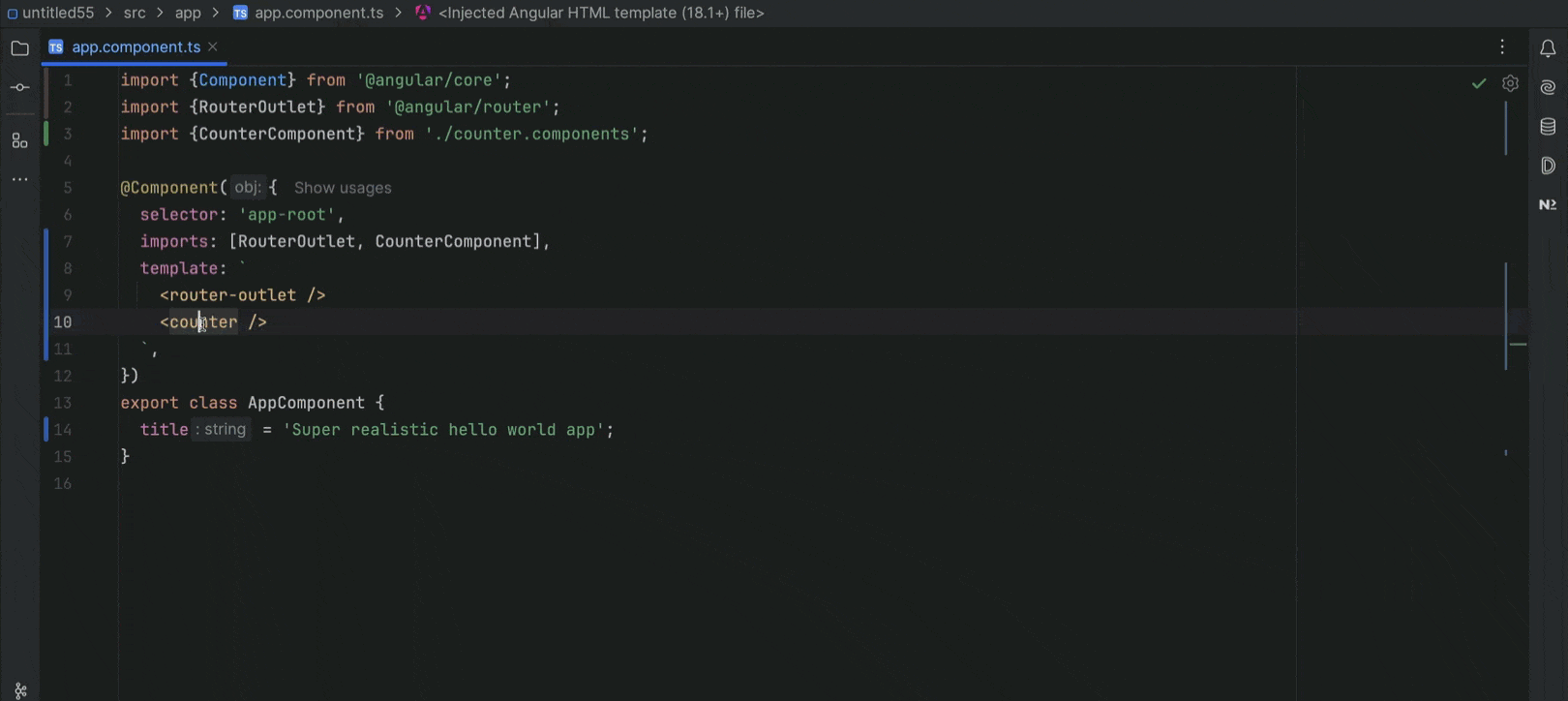The width and height of the screenshot is (1568, 701).
Task: Open the Project tool window folder icon
Action: click(19, 46)
